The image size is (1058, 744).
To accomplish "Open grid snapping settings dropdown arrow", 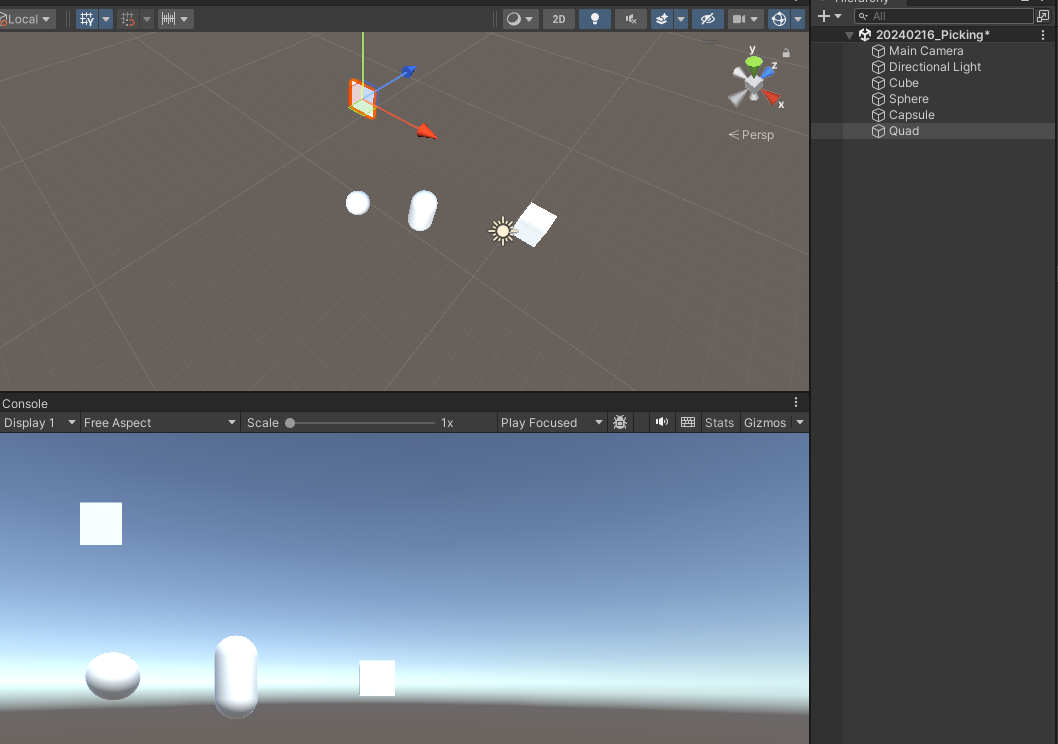I will pos(146,19).
